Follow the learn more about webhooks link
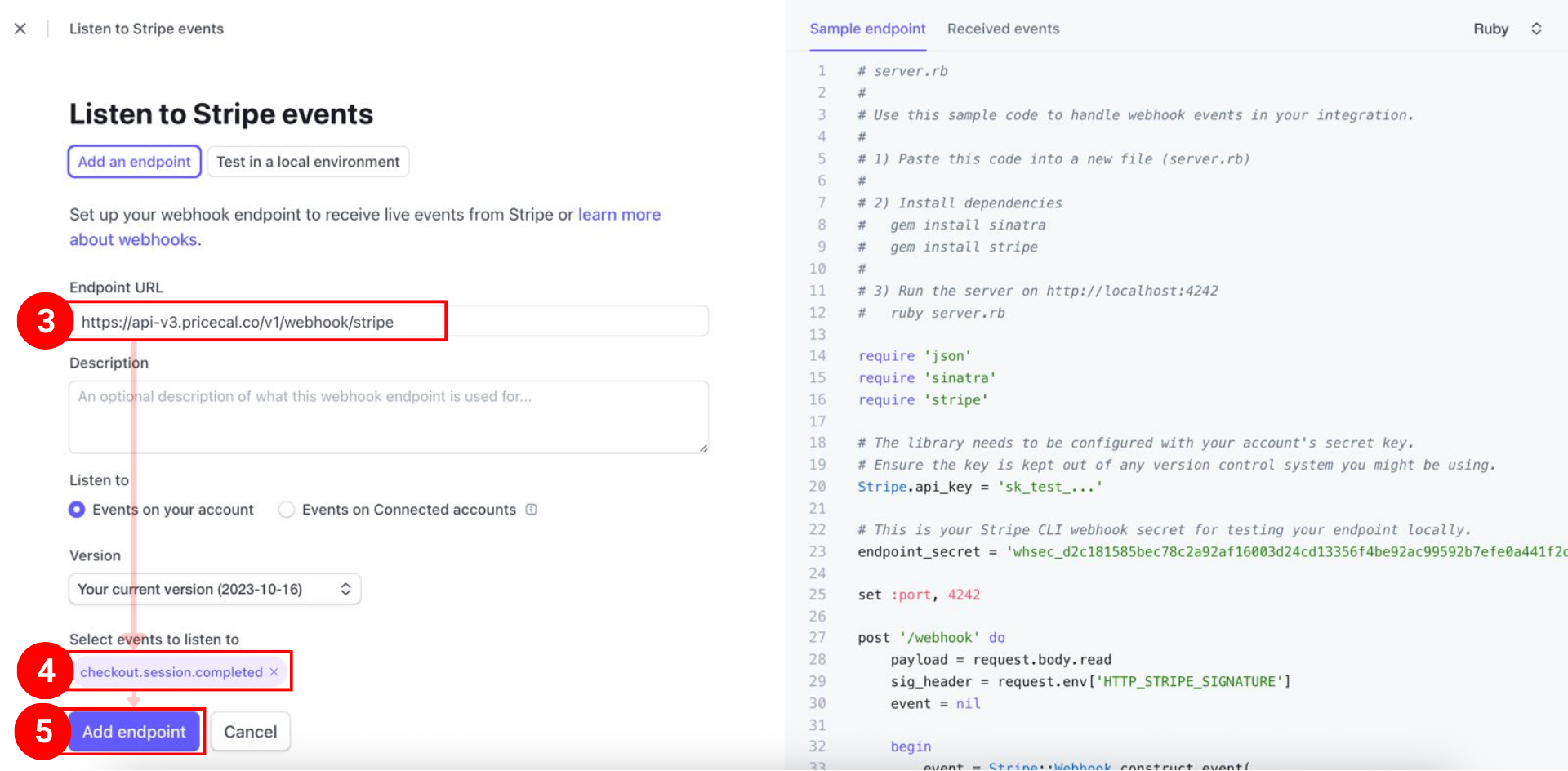The height and width of the screenshot is (771, 1568). (x=619, y=215)
